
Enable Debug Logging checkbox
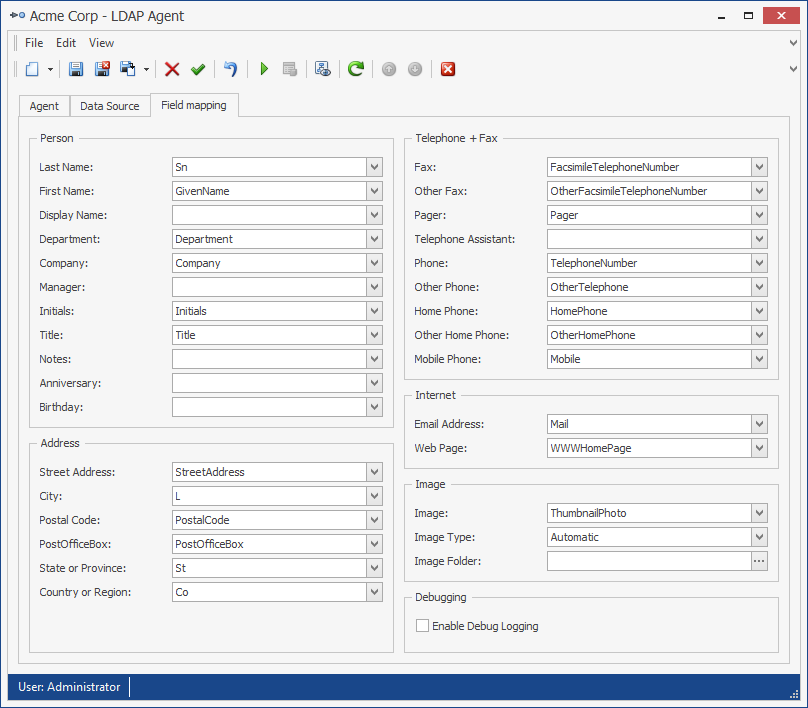pyautogui.click(x=422, y=626)
